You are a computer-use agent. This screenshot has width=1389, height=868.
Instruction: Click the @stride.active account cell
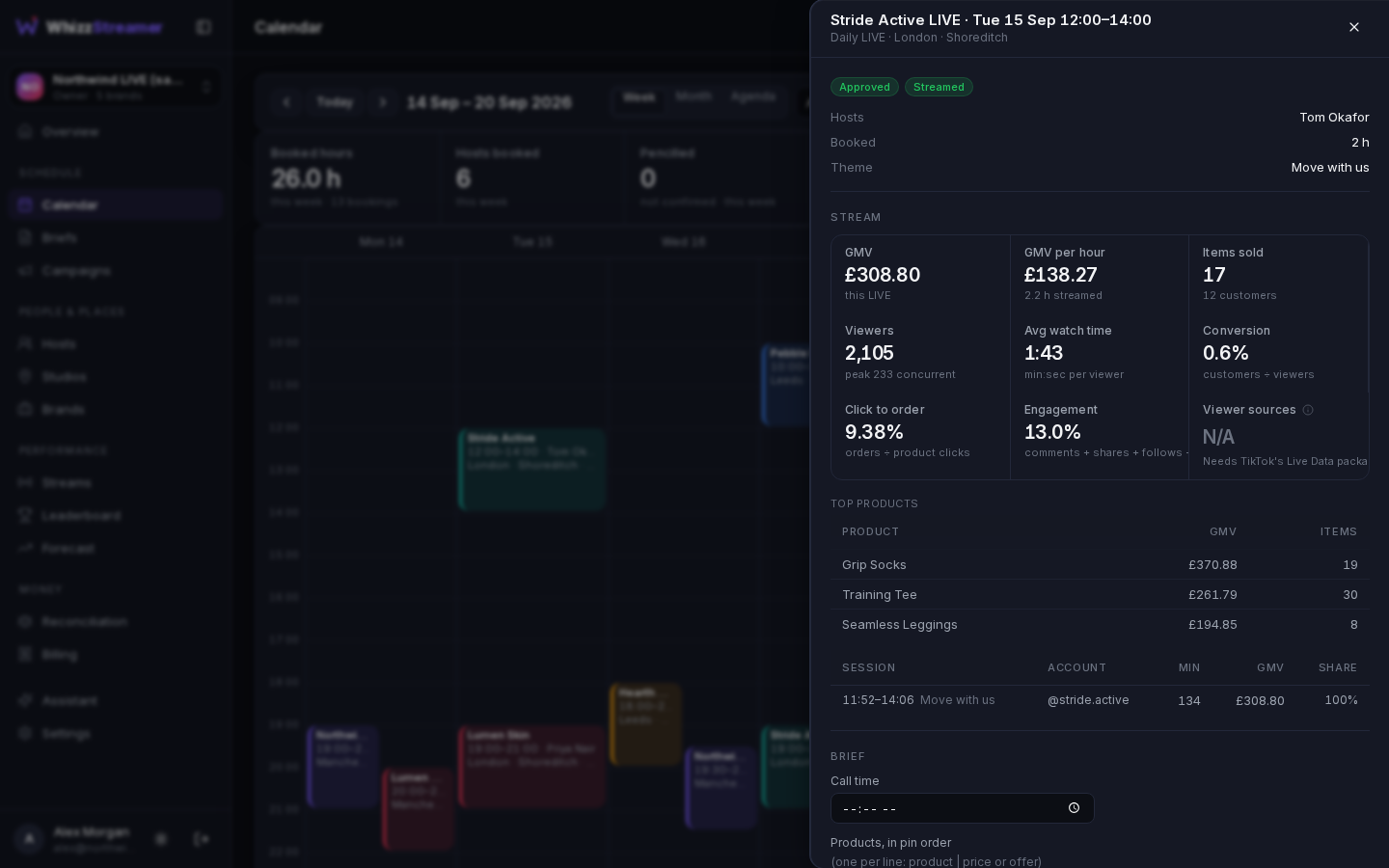(x=1088, y=700)
